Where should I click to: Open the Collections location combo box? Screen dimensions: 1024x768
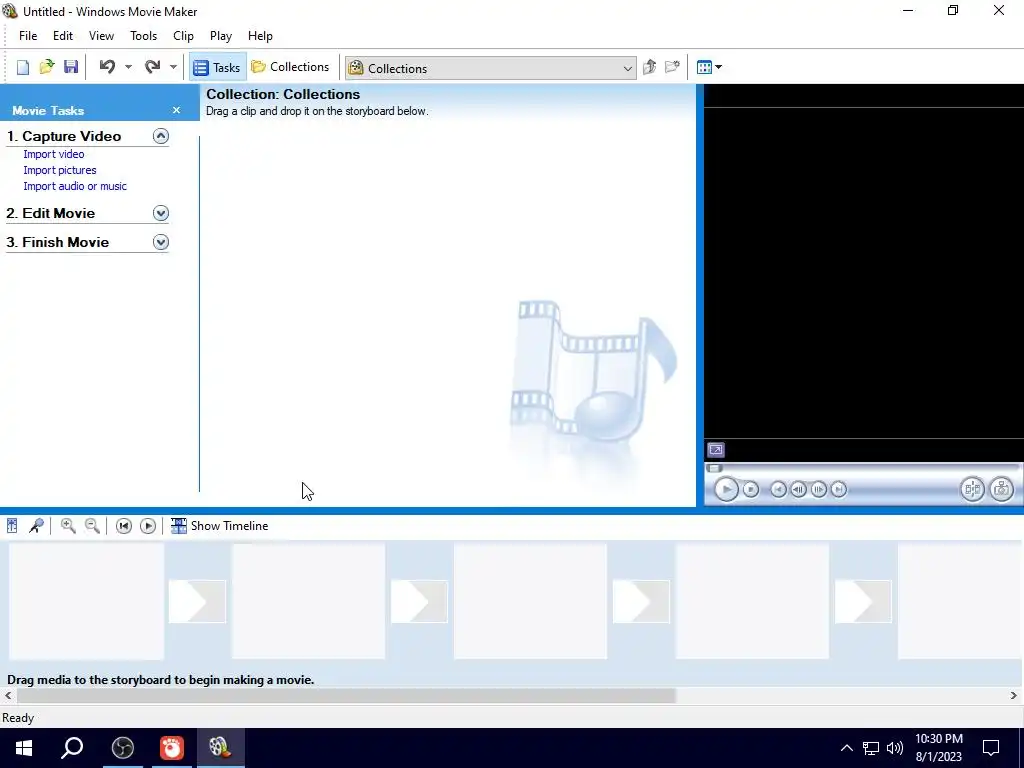tap(490, 68)
